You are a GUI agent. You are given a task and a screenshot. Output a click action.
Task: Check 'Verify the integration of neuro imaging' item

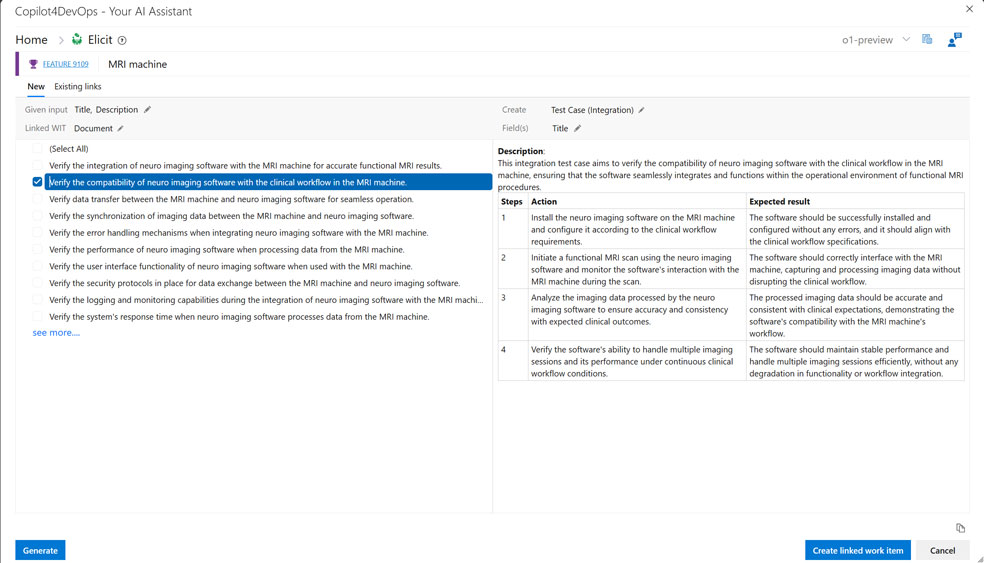click(x=37, y=165)
